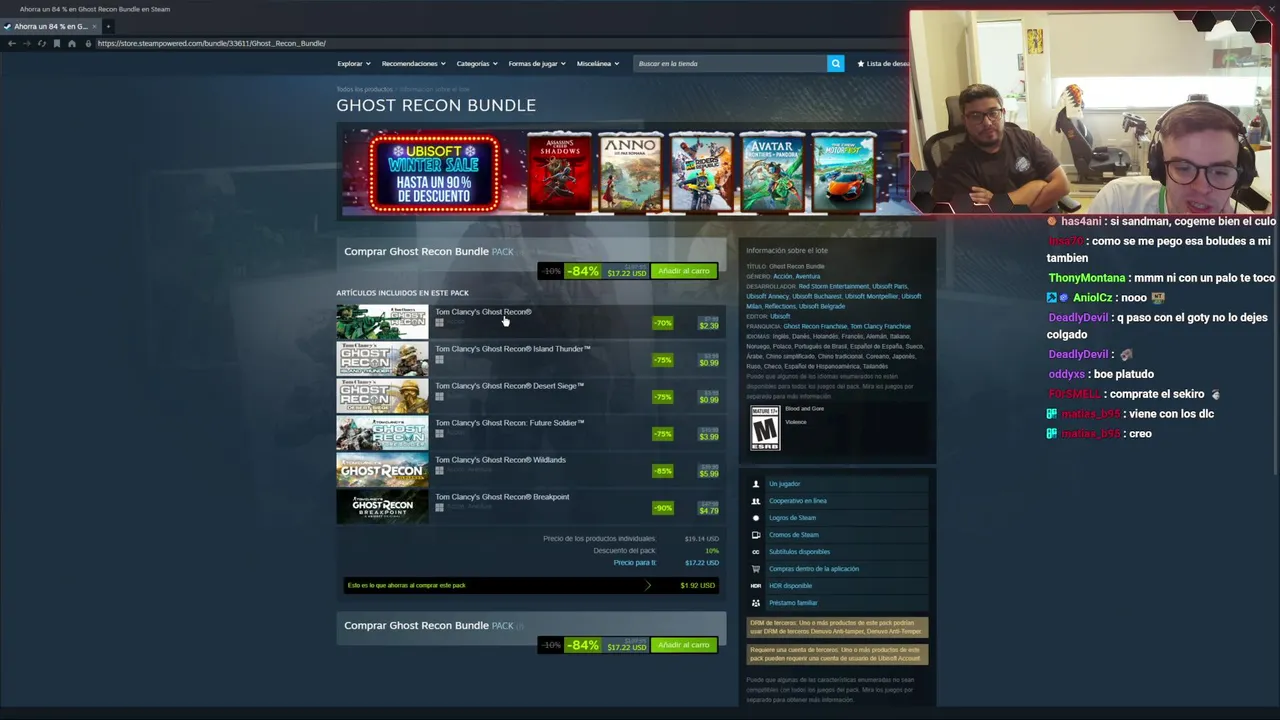Click the closed captions subtitles icon
The height and width of the screenshot is (720, 1280).
[x=756, y=552]
